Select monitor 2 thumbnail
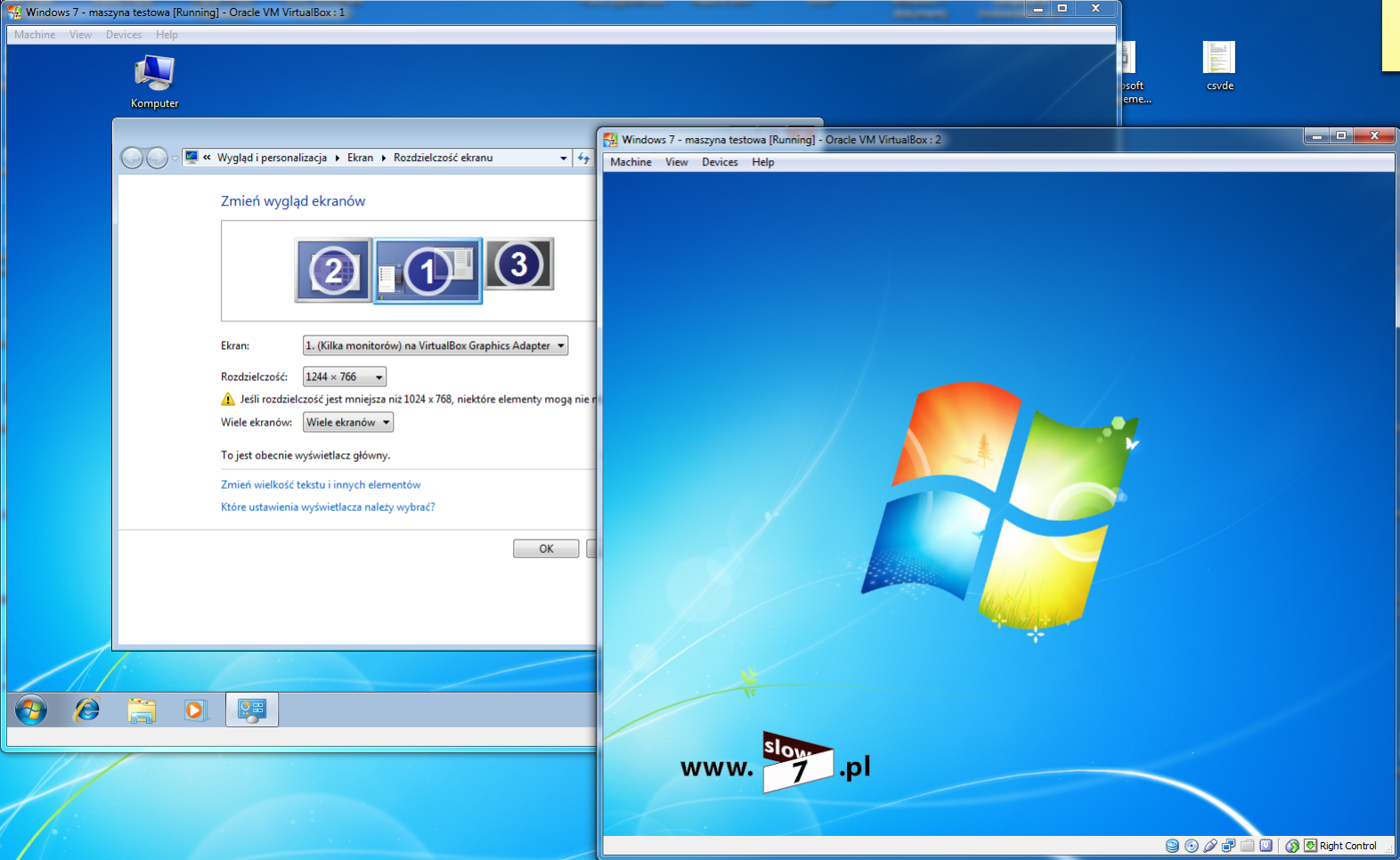The height and width of the screenshot is (860, 1400). tap(334, 270)
